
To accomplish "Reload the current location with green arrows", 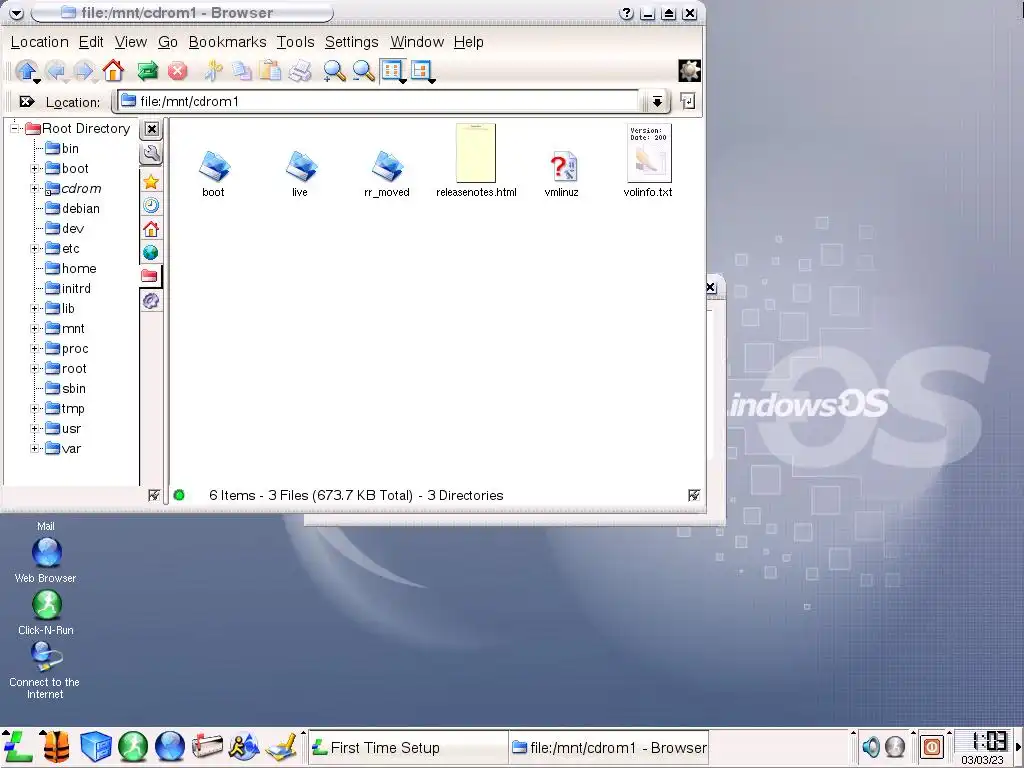I will (148, 71).
